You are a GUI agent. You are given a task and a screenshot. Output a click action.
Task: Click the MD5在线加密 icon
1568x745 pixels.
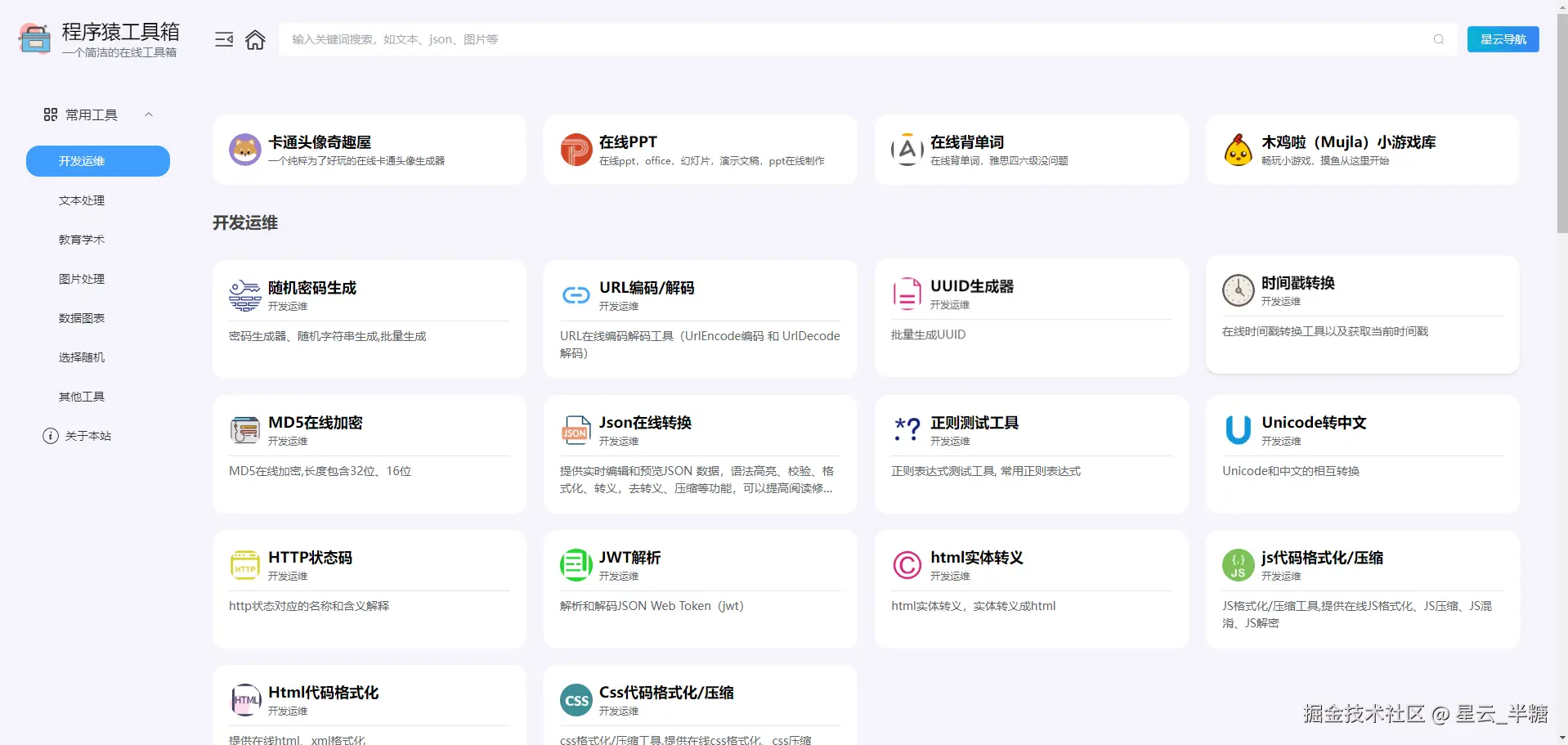coord(245,430)
